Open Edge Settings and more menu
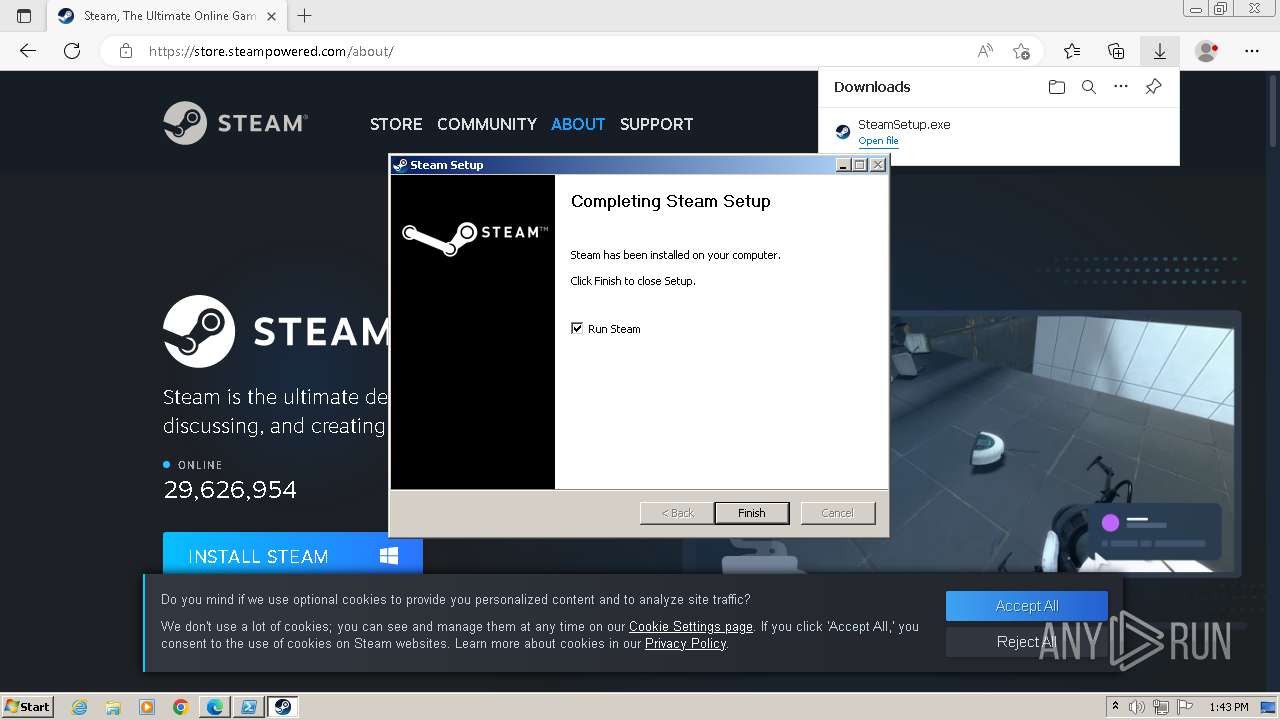The height and width of the screenshot is (720, 1280). tap(1252, 51)
